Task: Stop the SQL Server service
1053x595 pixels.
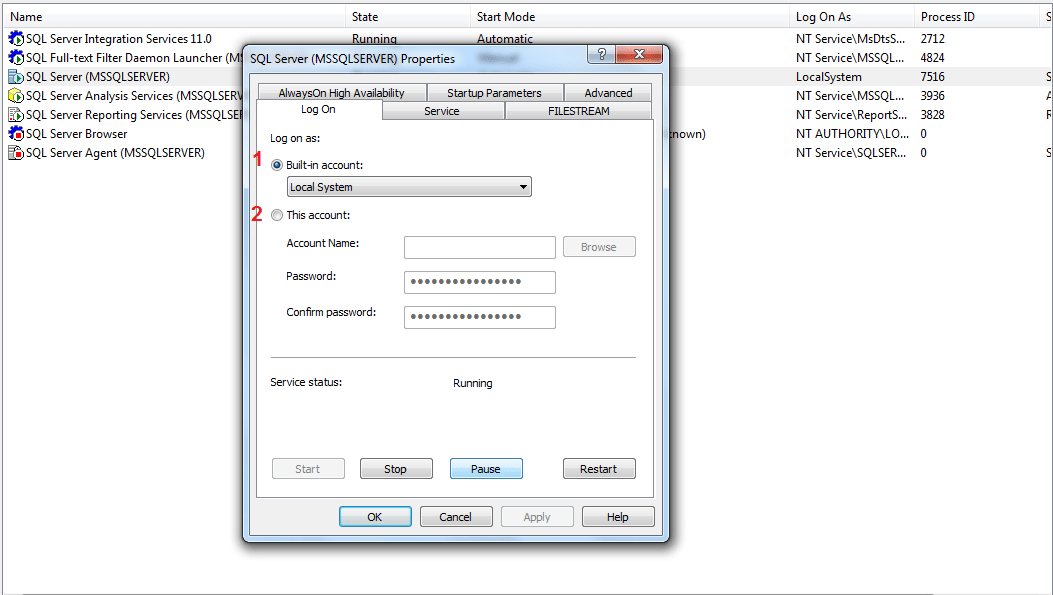Action: pos(396,469)
